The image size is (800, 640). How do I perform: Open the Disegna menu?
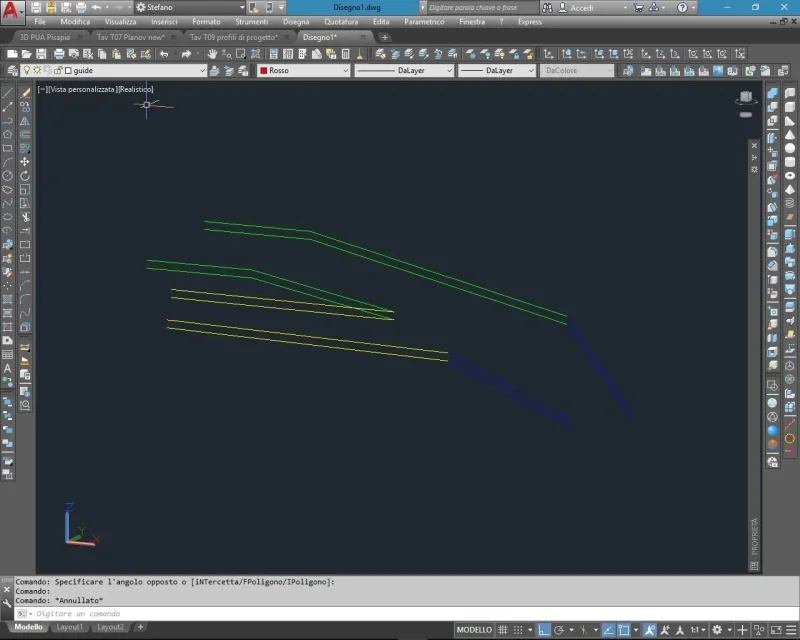click(296, 22)
